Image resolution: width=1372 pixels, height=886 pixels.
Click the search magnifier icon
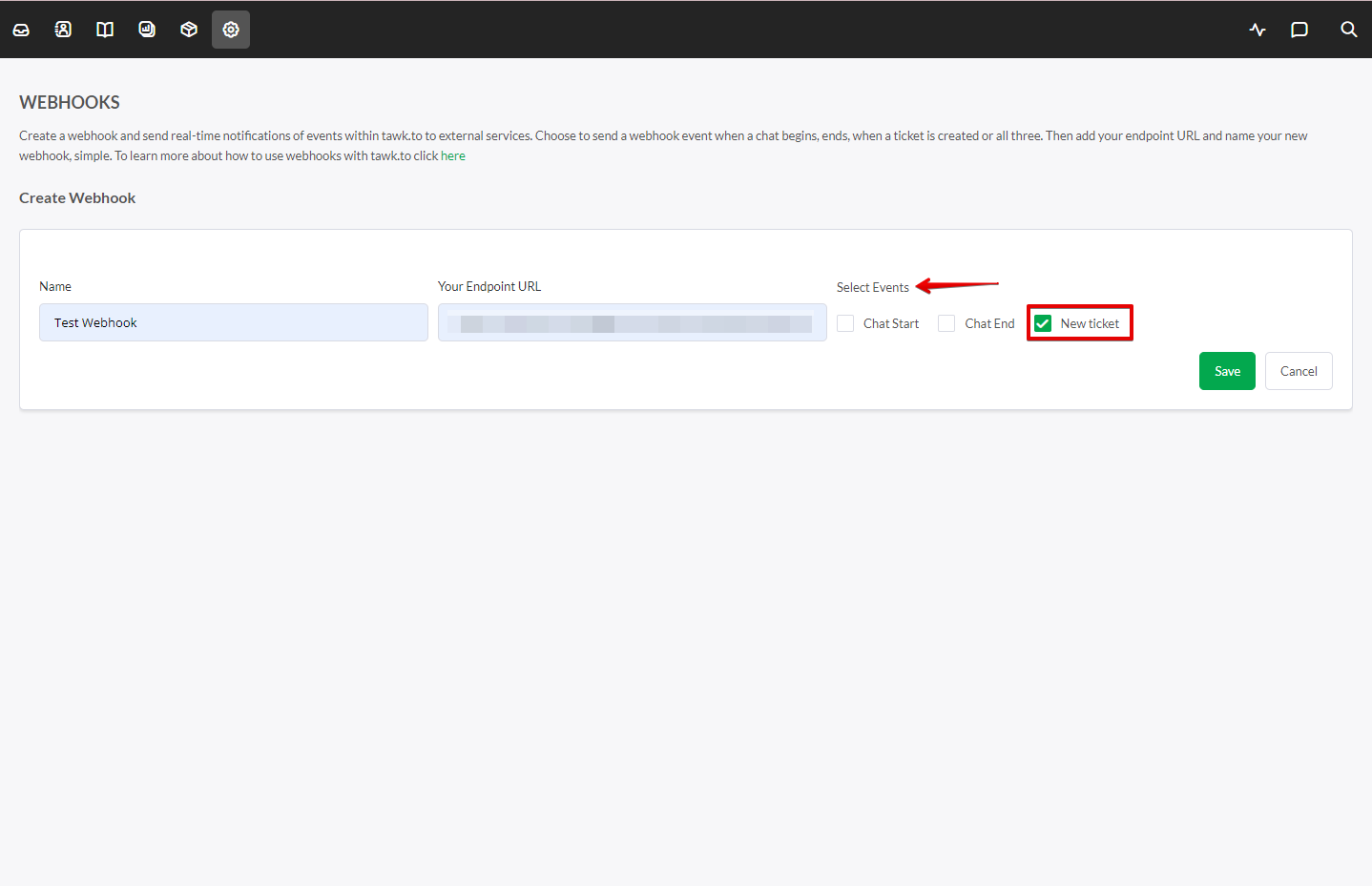coord(1348,30)
